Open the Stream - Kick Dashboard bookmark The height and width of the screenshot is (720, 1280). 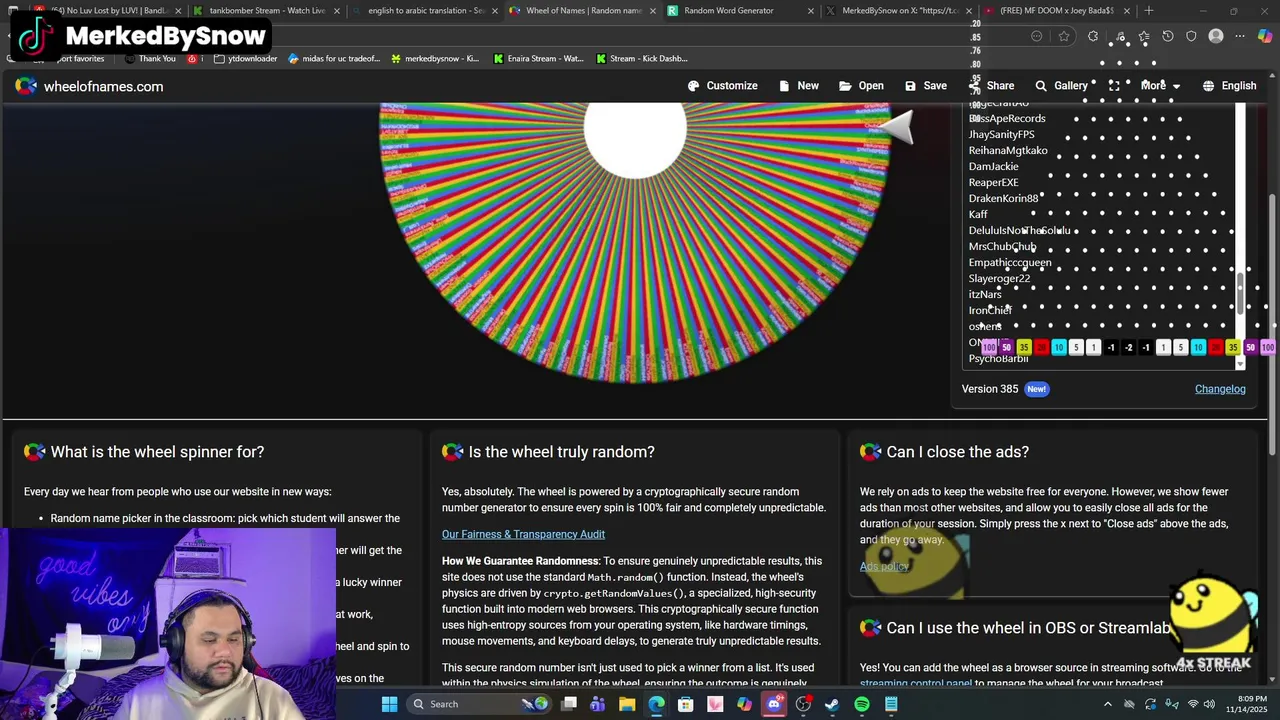(641, 59)
